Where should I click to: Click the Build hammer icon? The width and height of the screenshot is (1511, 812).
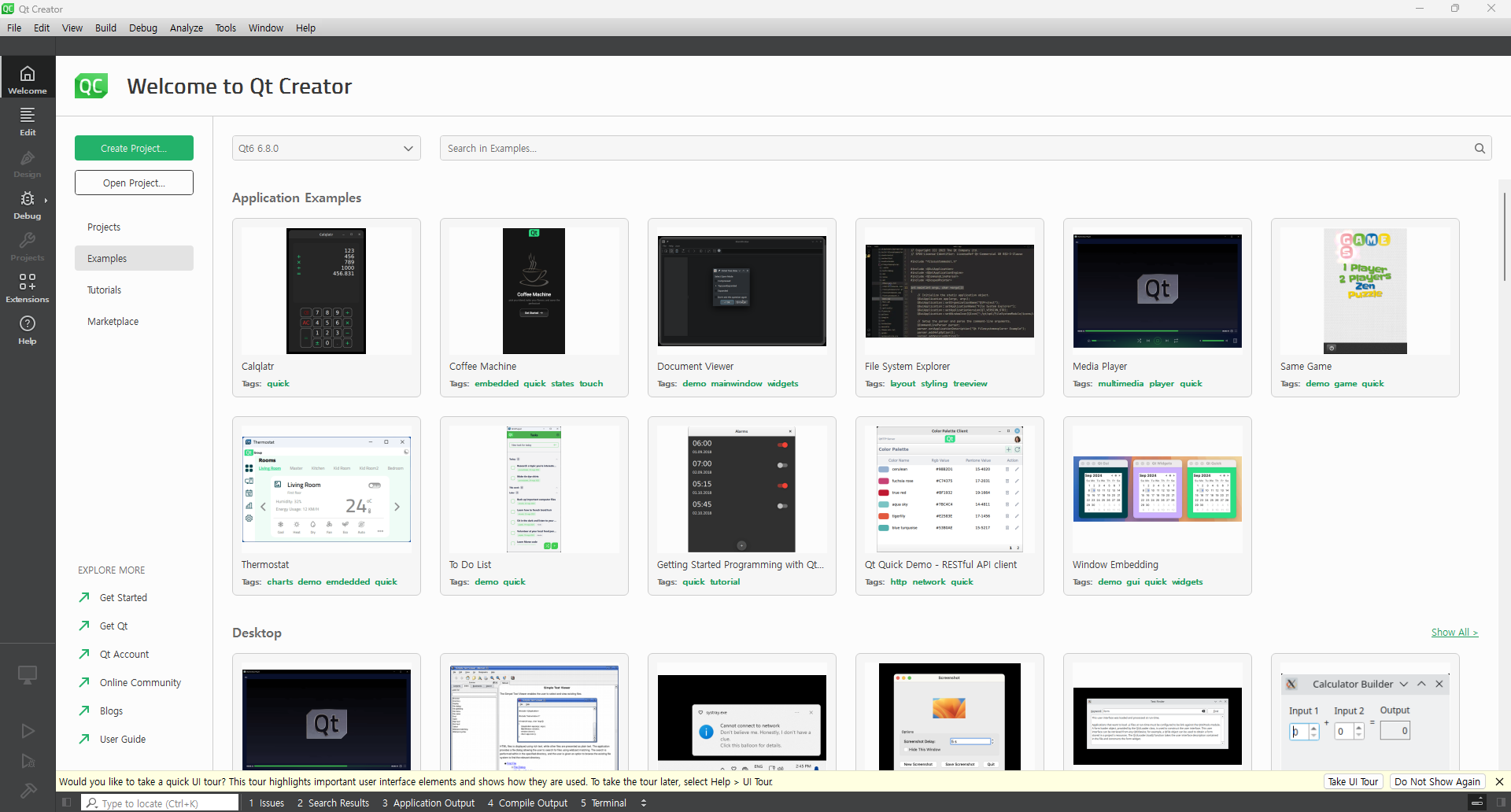click(x=28, y=791)
